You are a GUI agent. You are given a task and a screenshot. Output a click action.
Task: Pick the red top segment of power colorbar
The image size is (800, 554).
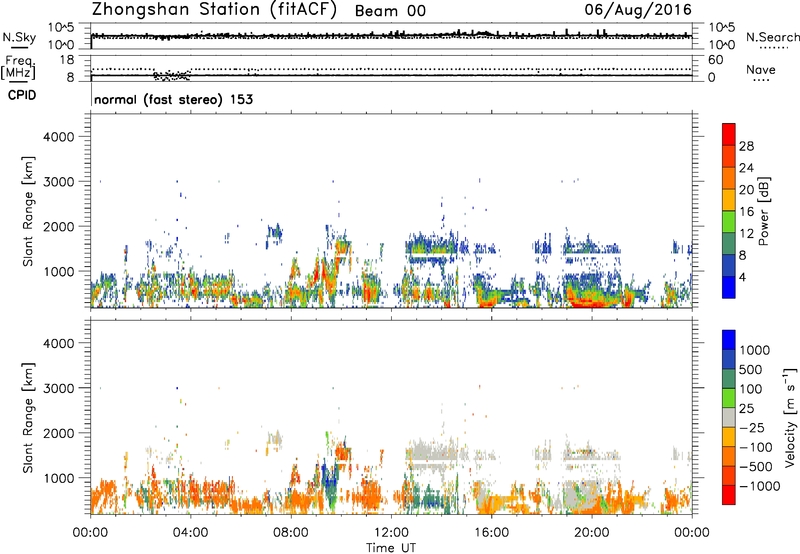[729, 135]
